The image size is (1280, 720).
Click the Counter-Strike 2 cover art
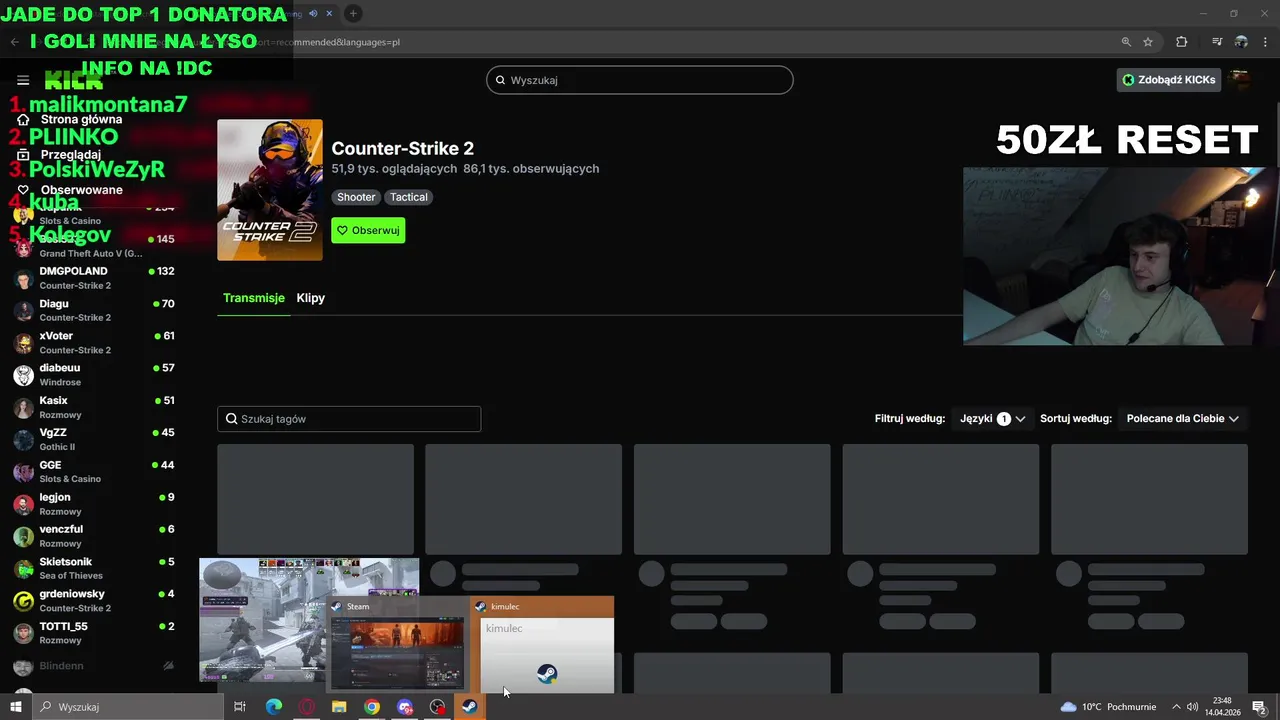pyautogui.click(x=270, y=190)
